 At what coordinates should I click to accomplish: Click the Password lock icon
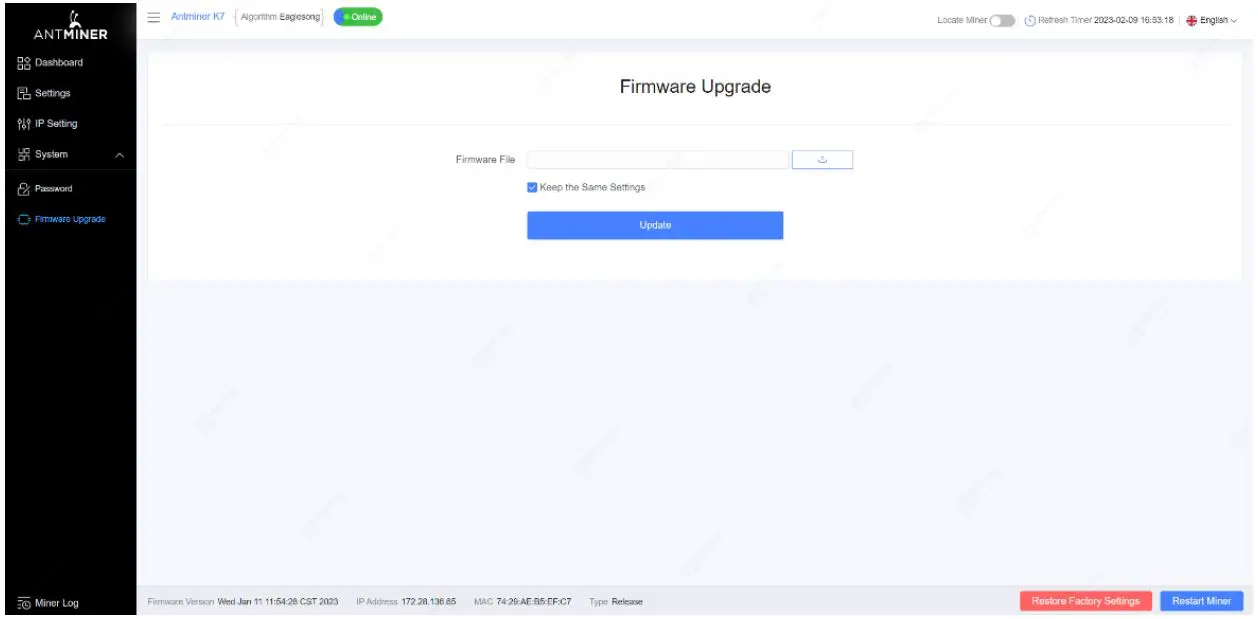coord(24,189)
